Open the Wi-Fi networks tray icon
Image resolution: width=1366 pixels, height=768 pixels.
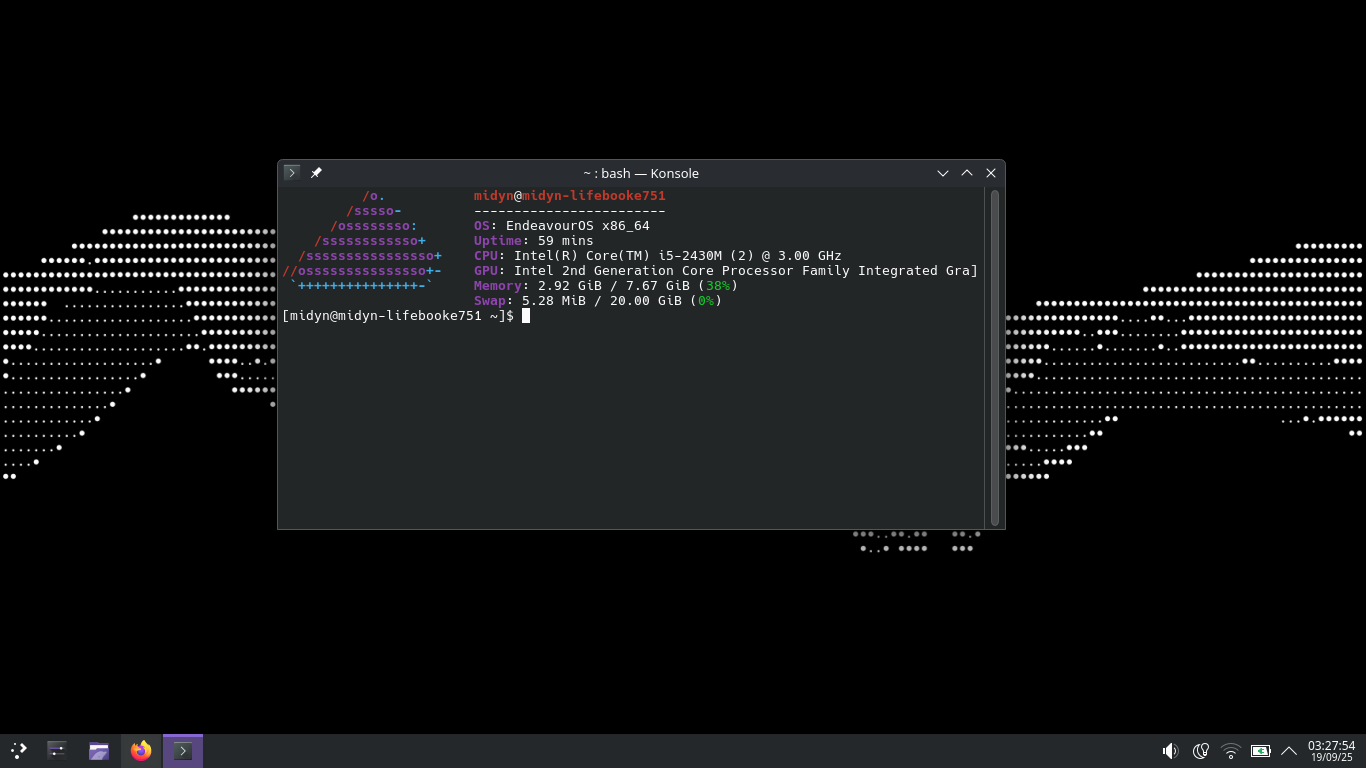coord(1231,750)
